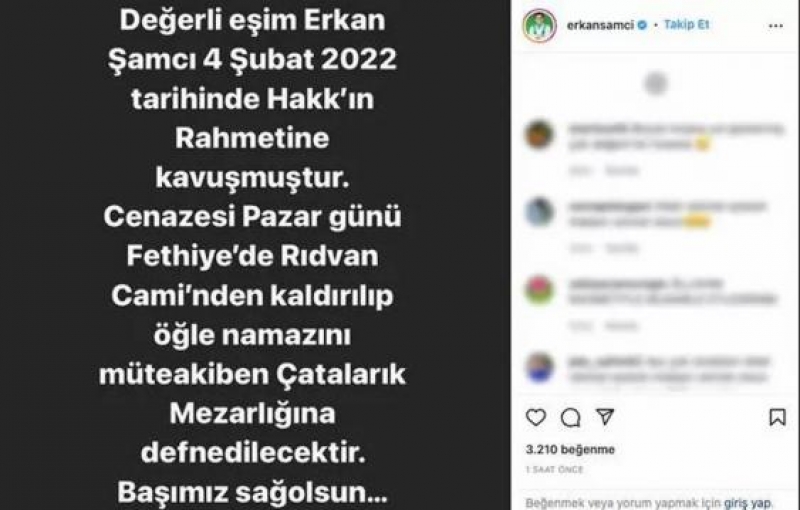The height and width of the screenshot is (510, 800).
Task: Open comments with the speech bubble icon
Action: click(x=570, y=418)
